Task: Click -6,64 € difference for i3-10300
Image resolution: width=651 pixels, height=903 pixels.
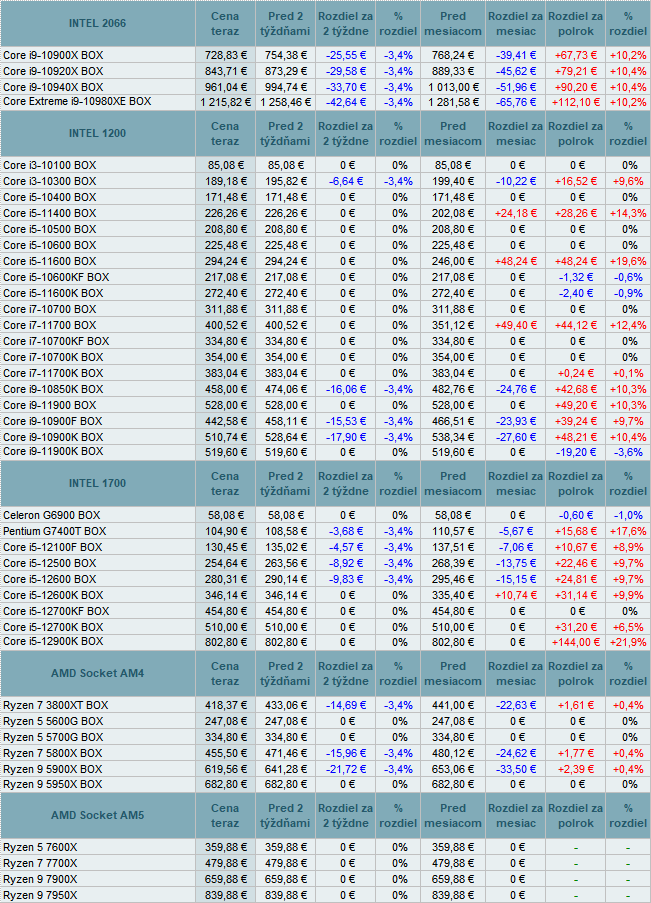Action: [346, 181]
